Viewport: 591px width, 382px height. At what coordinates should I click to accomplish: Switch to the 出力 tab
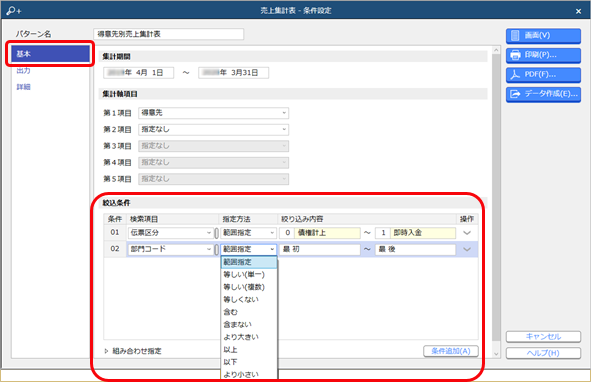[x=23, y=71]
